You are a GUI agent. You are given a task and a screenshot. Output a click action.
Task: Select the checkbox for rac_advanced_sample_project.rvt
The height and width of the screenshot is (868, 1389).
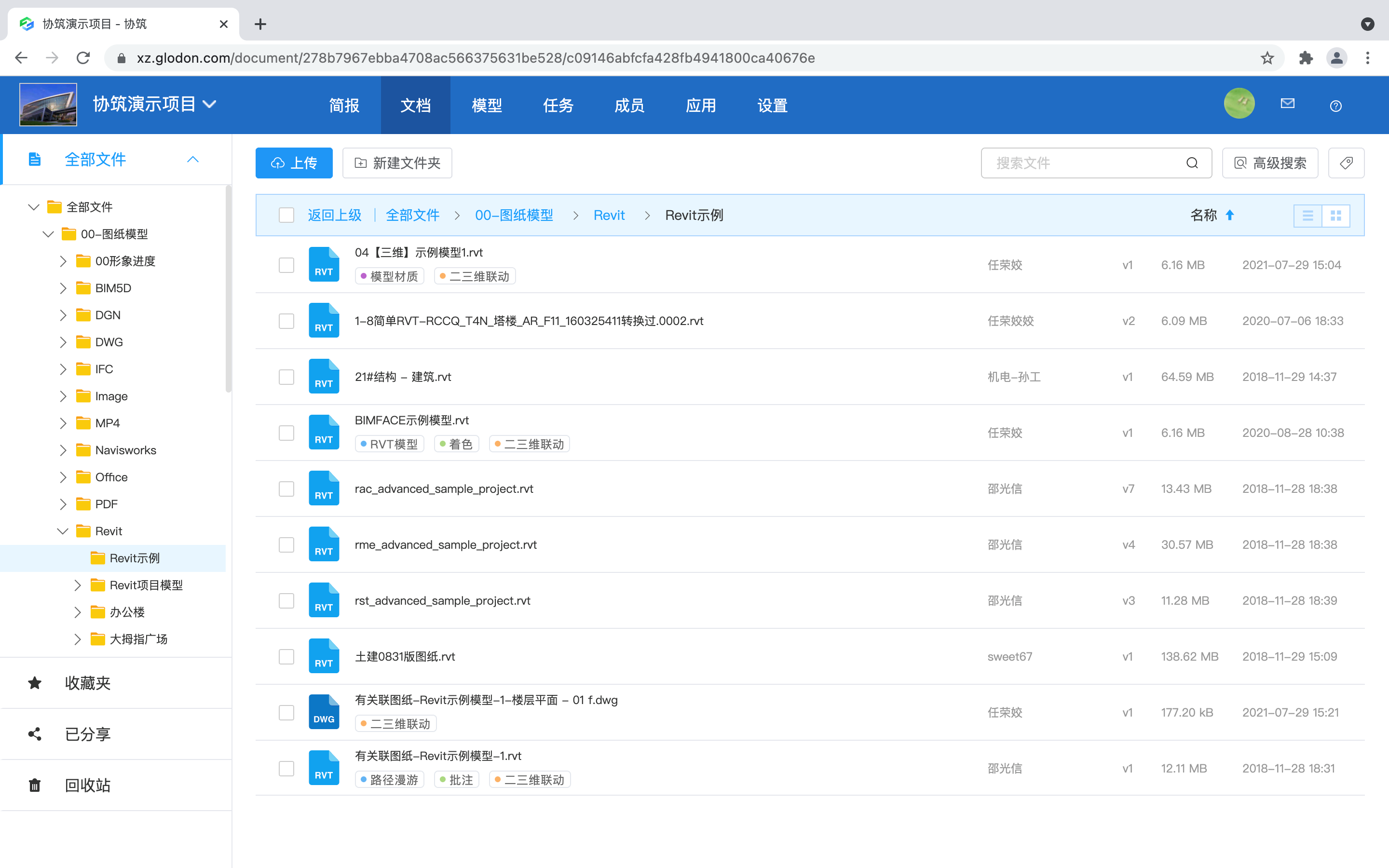(x=286, y=488)
